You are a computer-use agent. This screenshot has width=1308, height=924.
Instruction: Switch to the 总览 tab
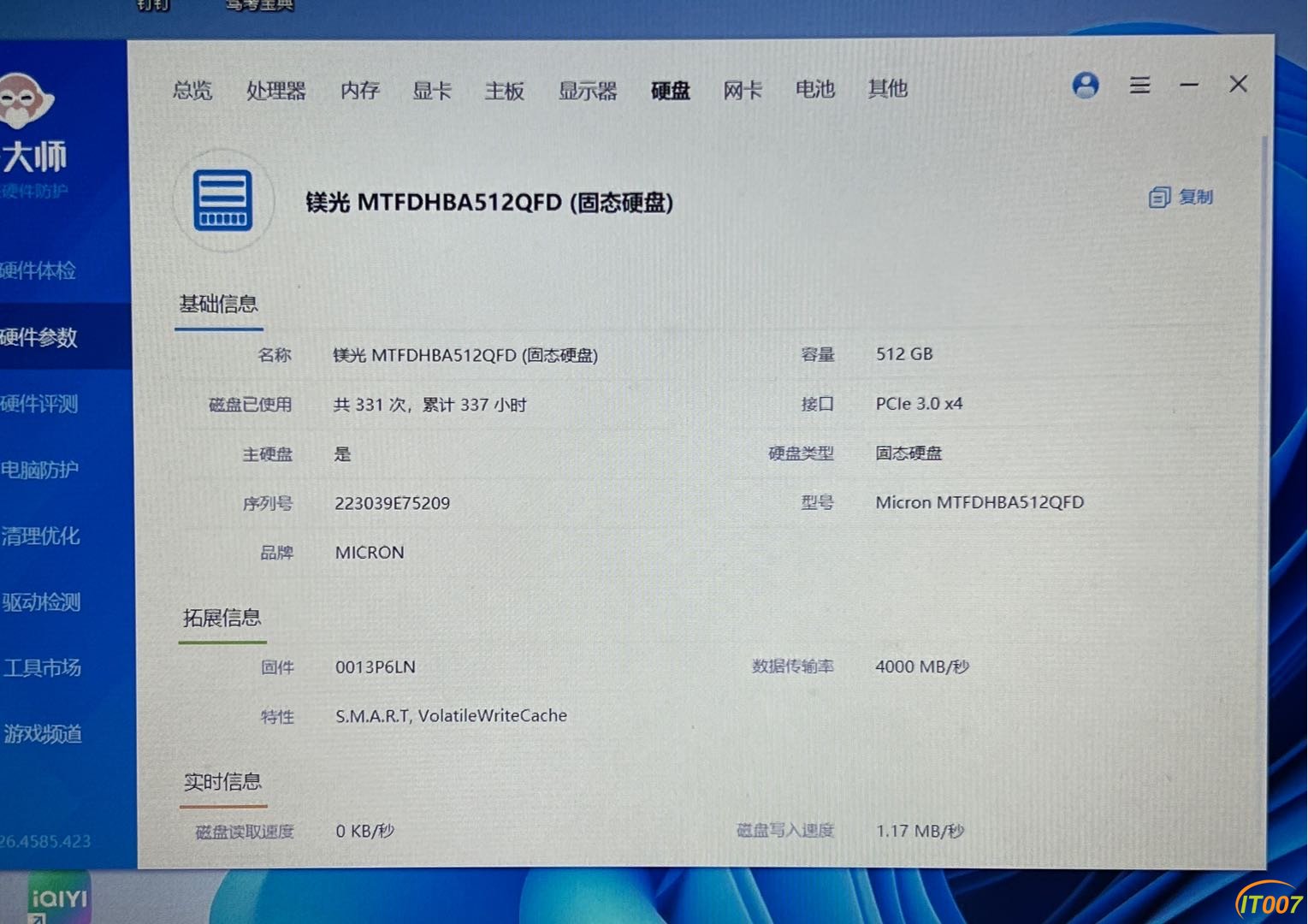coord(192,90)
